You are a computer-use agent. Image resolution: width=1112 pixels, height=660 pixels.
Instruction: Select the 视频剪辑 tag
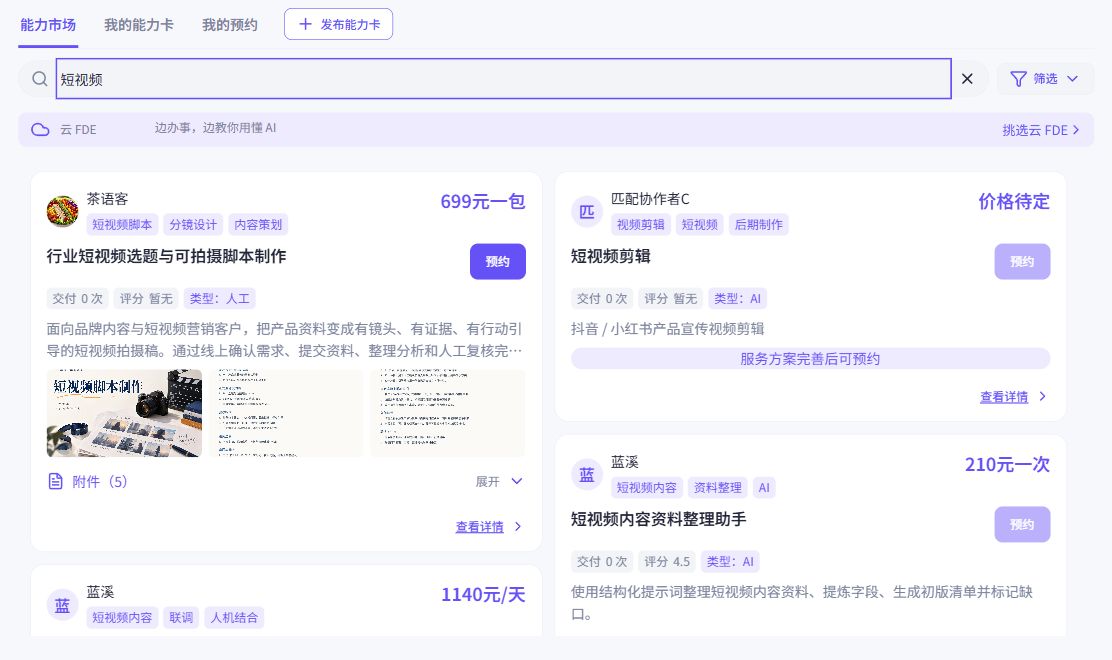tap(640, 225)
